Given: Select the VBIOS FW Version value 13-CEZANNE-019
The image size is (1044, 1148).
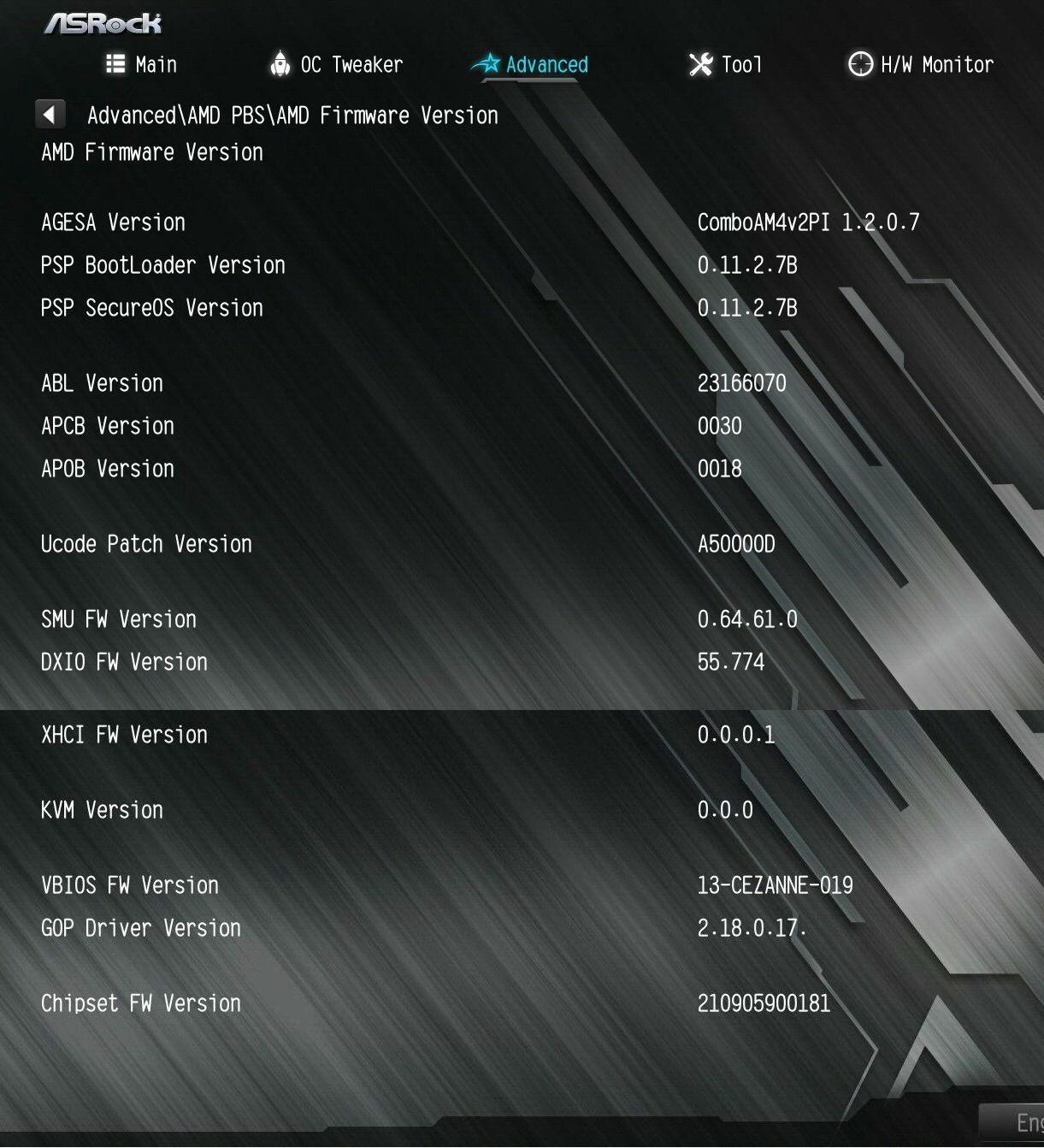Looking at the screenshot, I should [775, 885].
